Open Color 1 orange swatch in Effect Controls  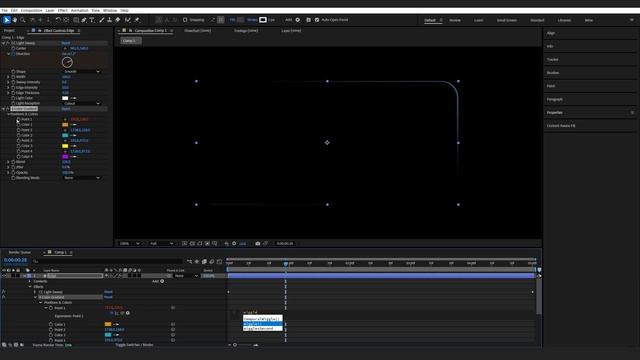click(x=65, y=124)
